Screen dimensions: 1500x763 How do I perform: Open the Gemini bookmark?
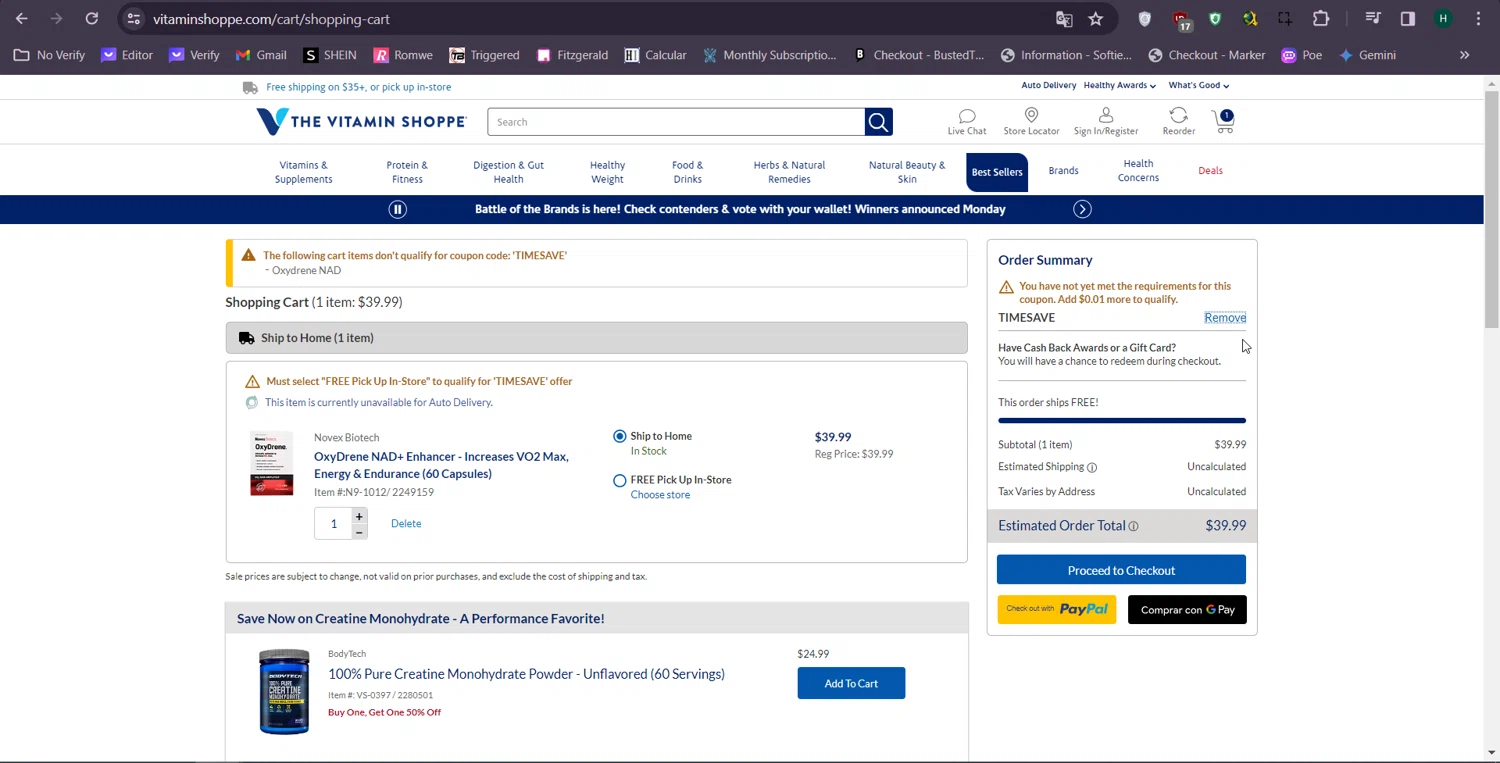click(x=1367, y=55)
